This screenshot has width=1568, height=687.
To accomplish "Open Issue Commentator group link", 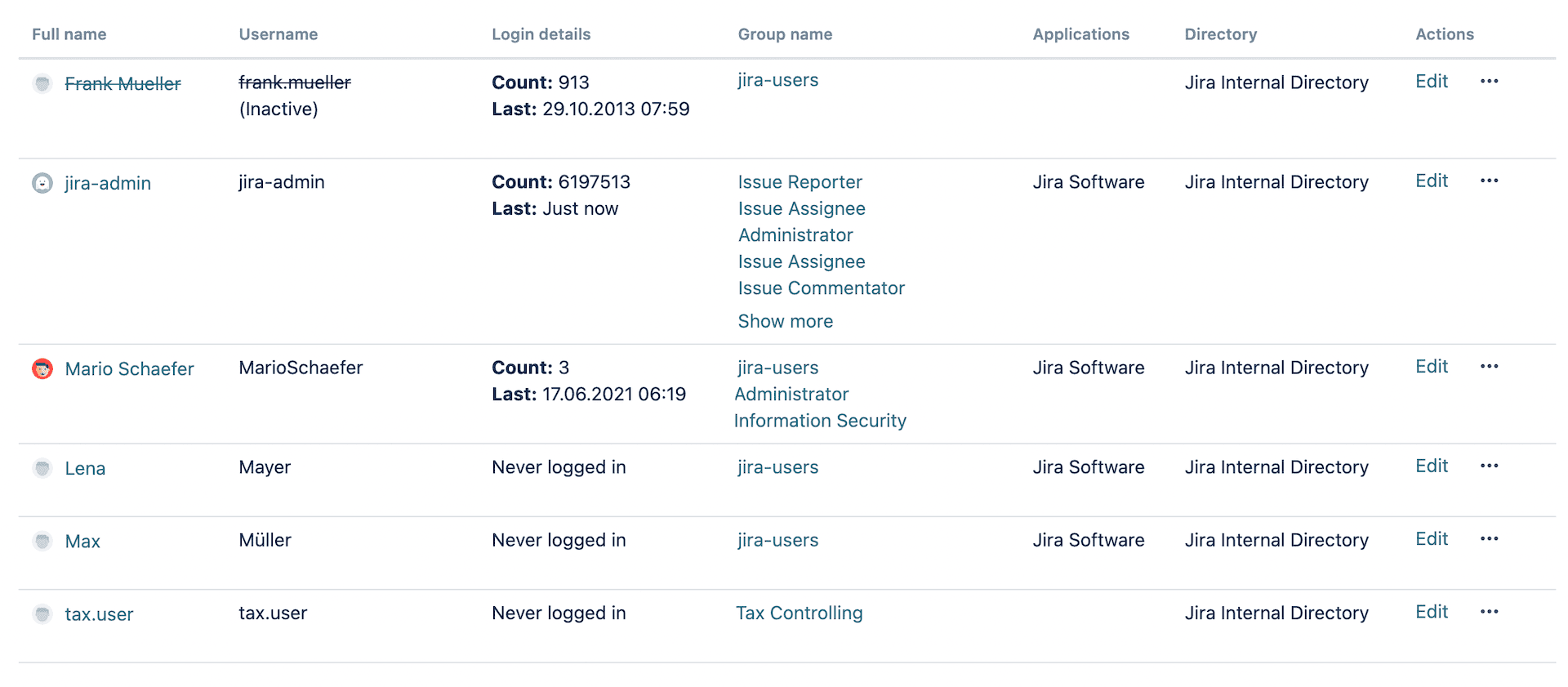I will pyautogui.click(x=821, y=288).
